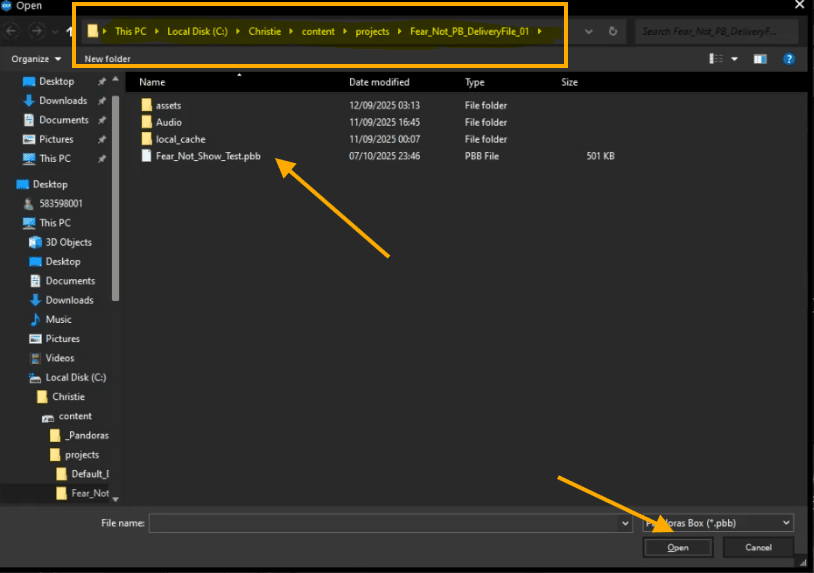Expand the Pandoras Box file type dropdown
Screen dimensions: 814x573
(x=786, y=522)
